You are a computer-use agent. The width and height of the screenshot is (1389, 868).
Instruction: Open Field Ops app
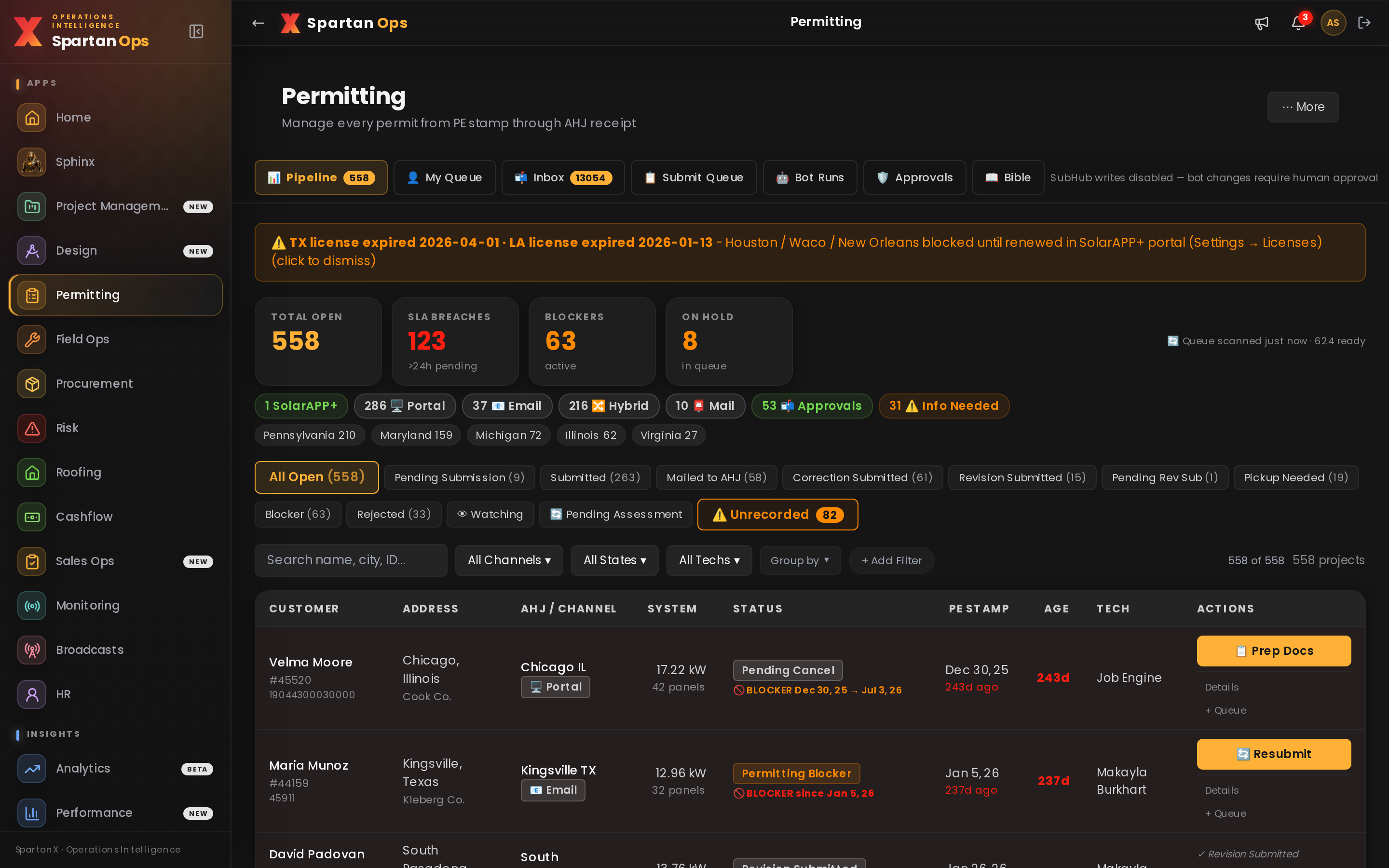coord(115,339)
